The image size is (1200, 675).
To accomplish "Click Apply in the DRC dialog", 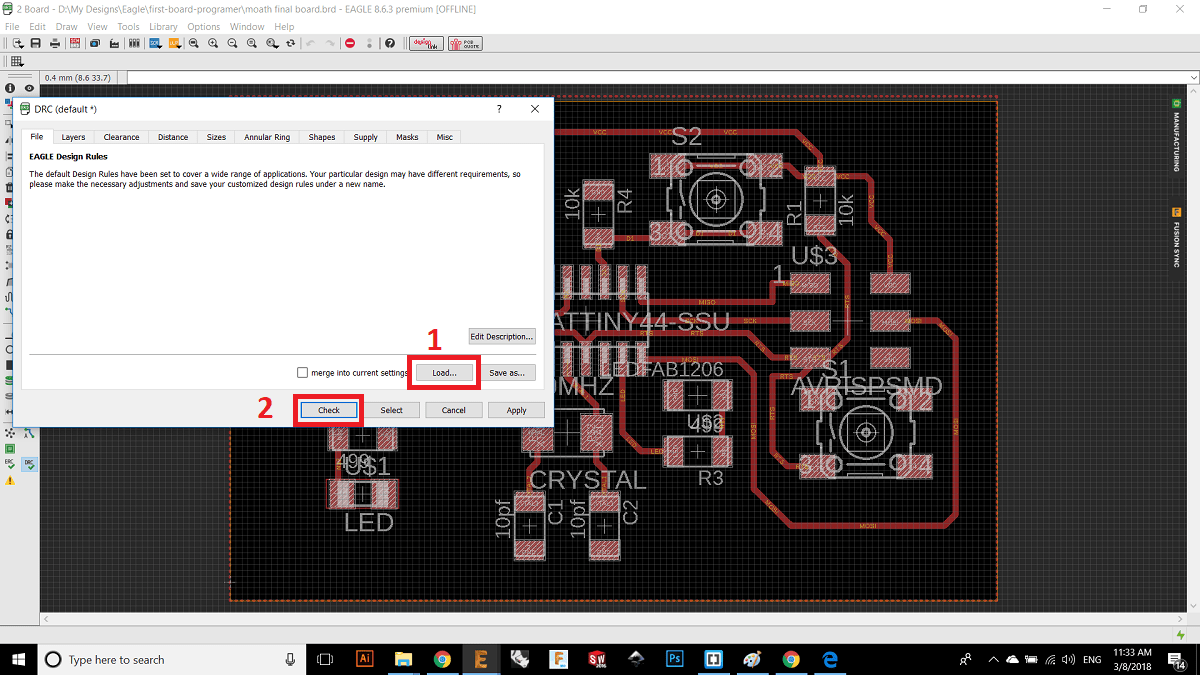I will 517,410.
